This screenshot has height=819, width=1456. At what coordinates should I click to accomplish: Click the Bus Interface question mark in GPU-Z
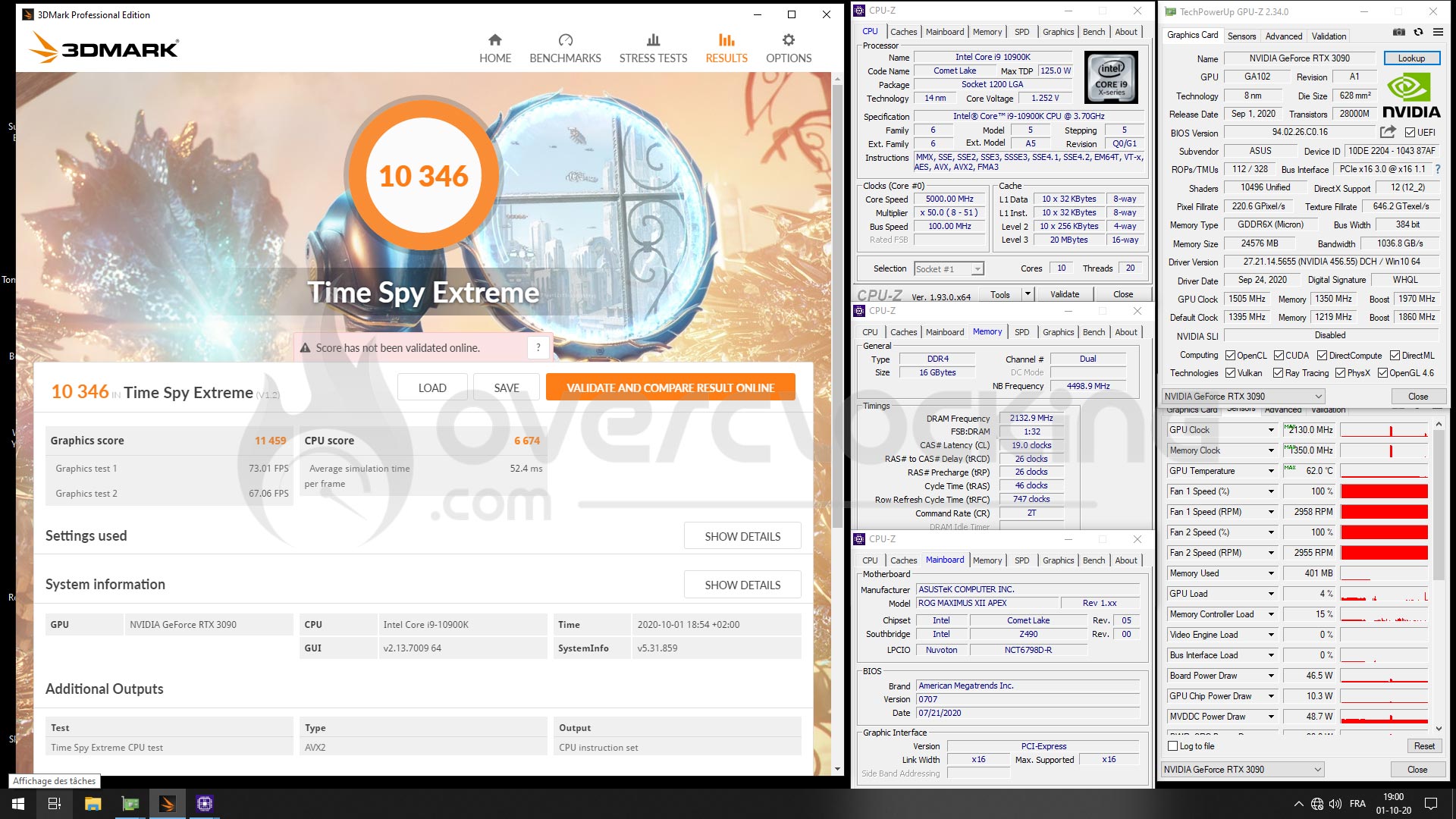coord(1437,169)
